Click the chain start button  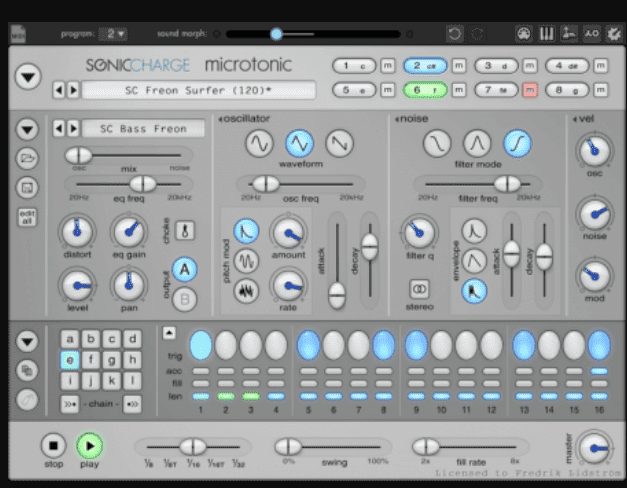70,404
